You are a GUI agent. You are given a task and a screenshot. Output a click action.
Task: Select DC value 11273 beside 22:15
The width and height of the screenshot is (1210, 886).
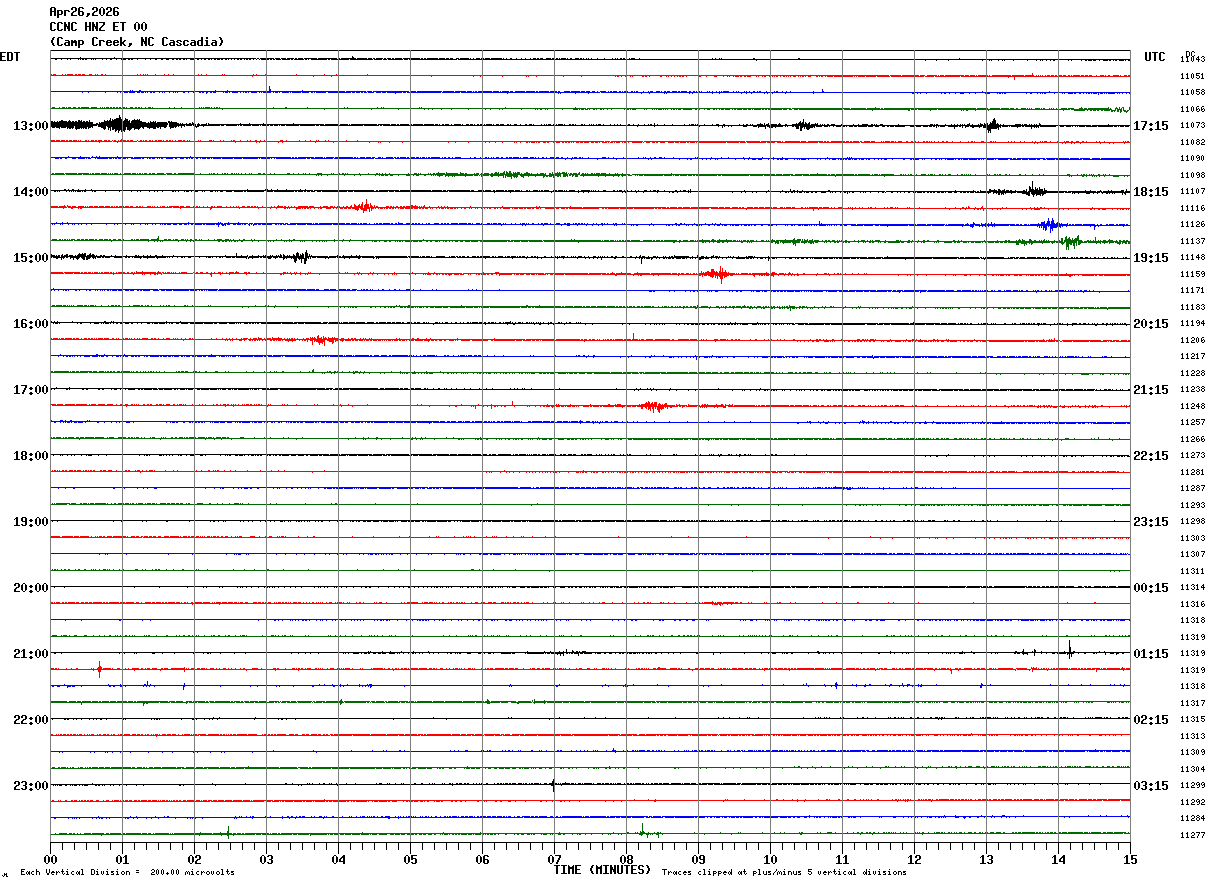click(x=1192, y=456)
